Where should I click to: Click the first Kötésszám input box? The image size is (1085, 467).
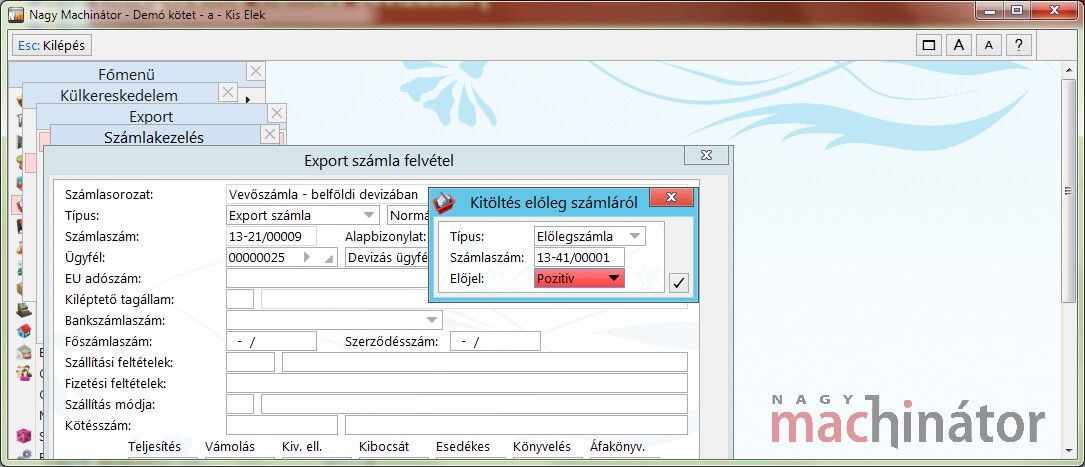click(x=282, y=425)
